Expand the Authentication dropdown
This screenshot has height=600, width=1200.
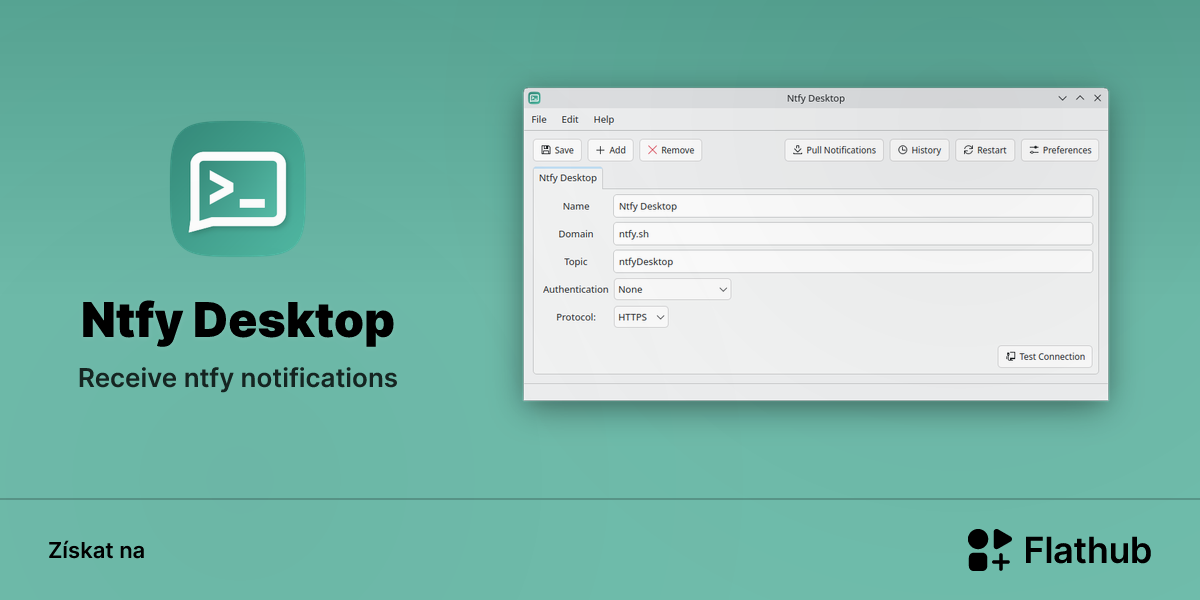672,289
